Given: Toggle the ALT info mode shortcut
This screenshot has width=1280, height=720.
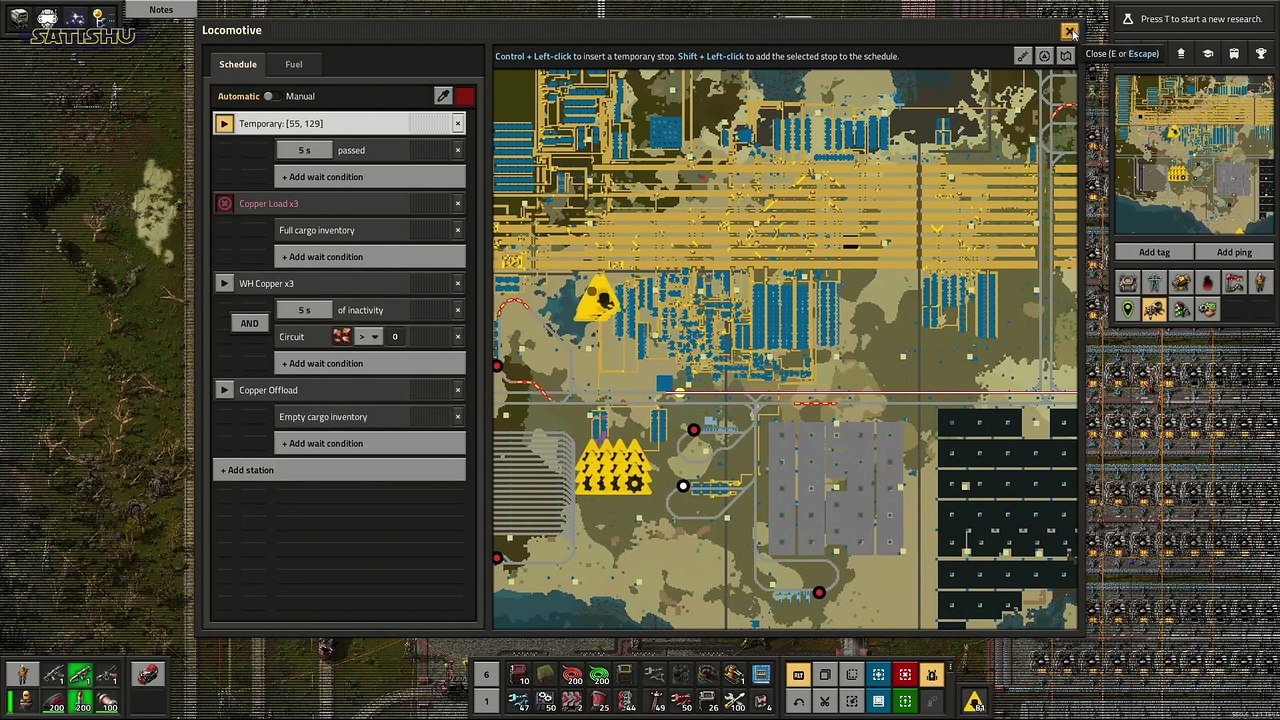Looking at the screenshot, I should 798,675.
